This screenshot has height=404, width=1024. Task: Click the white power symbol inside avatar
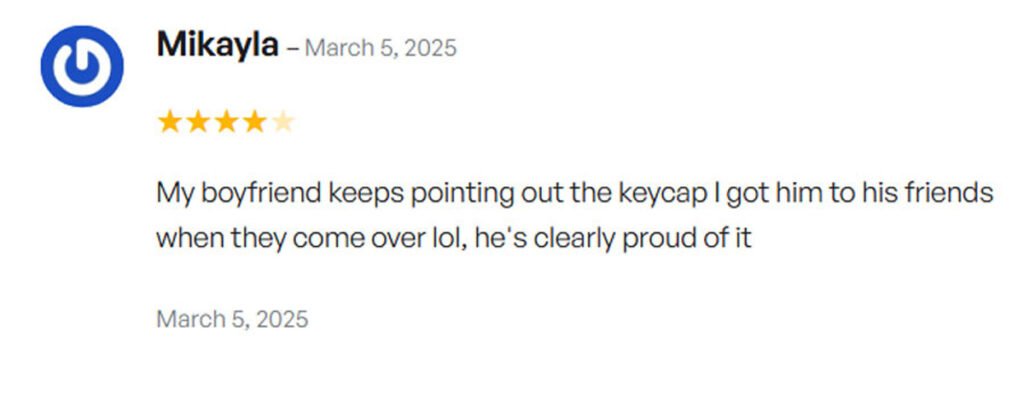click(82, 66)
